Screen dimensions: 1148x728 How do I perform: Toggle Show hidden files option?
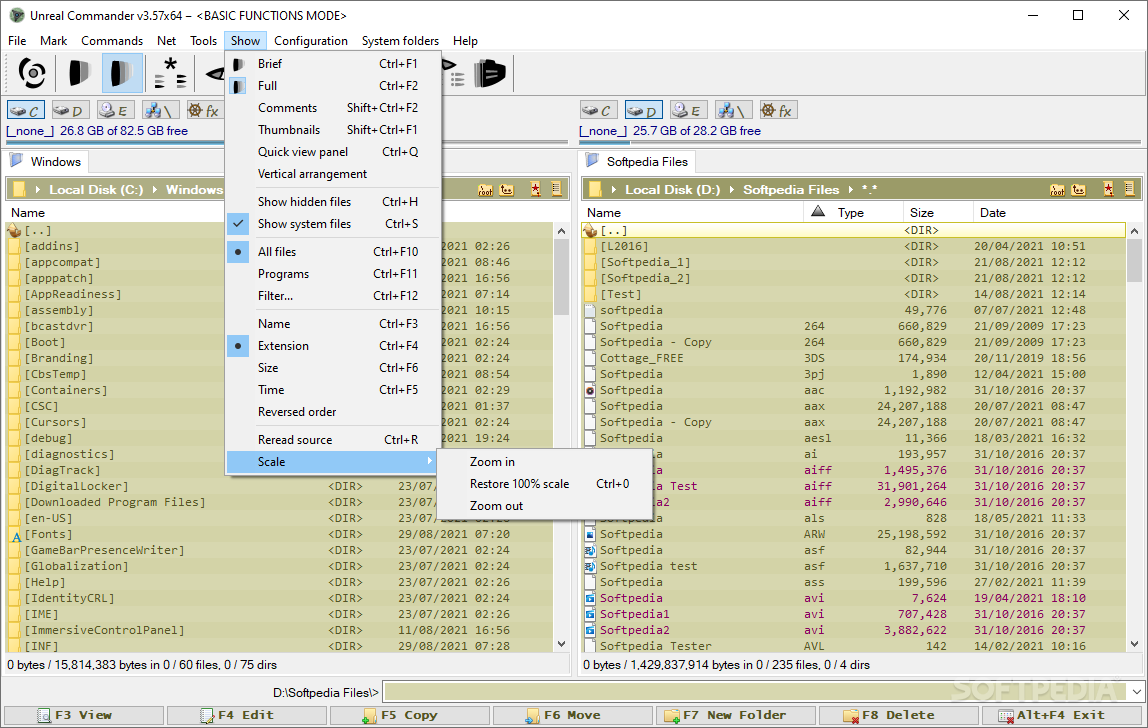point(333,201)
